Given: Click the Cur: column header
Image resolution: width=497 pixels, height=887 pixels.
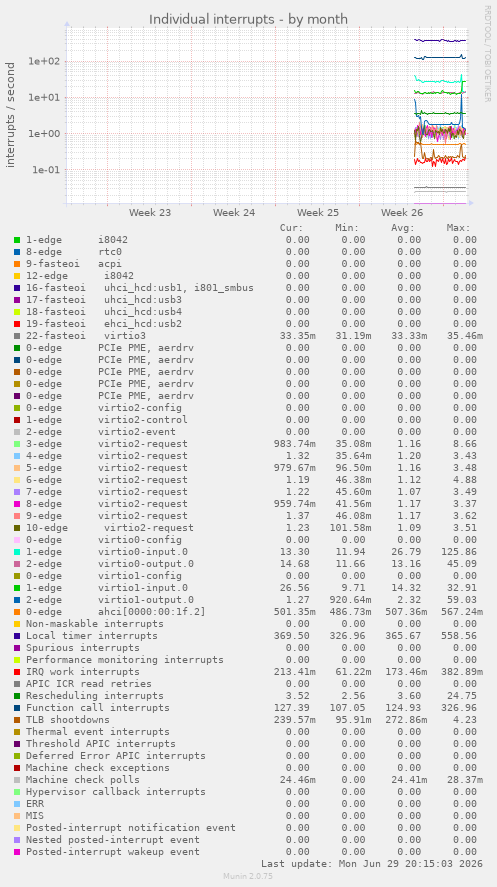Looking at the screenshot, I should [x=292, y=228].
